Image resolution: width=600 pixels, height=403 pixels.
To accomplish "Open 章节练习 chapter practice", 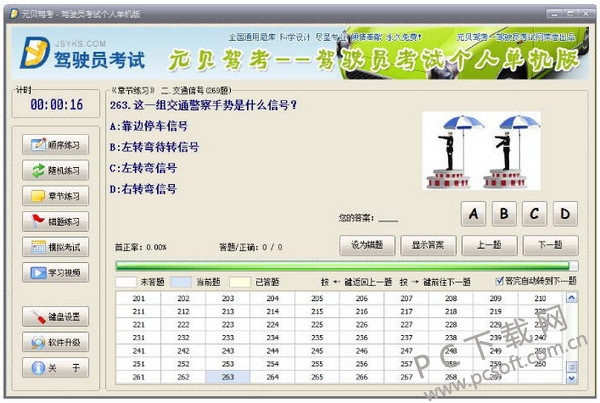I will pos(55,196).
